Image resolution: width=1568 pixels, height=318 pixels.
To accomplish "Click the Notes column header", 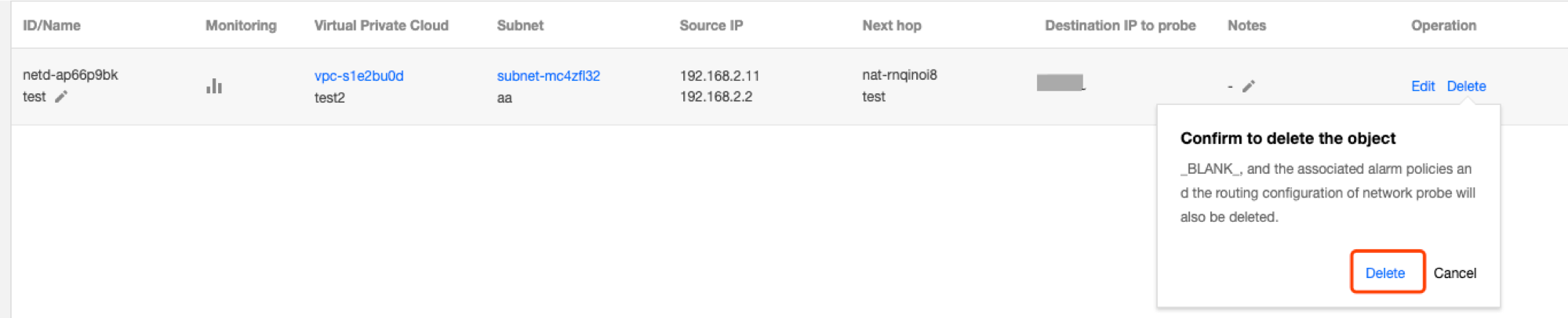I will click(1246, 25).
